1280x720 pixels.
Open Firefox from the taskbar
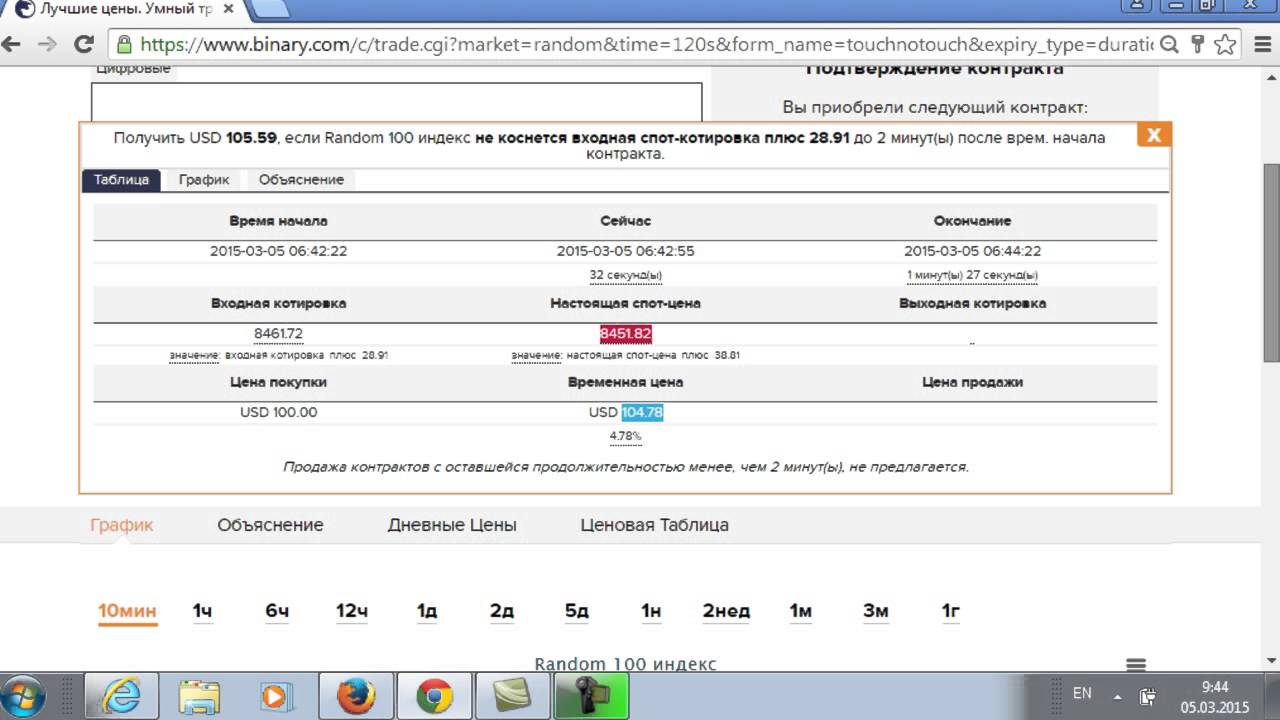coord(355,696)
